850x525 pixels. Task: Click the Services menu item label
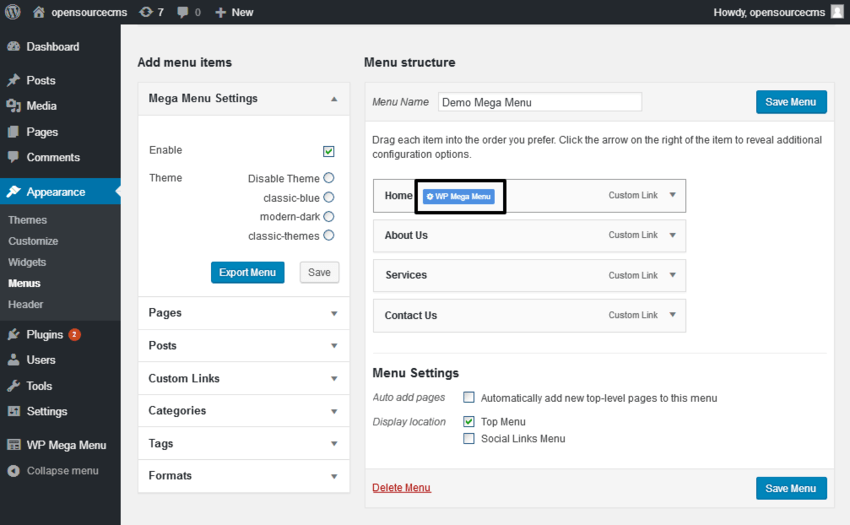[x=406, y=275]
